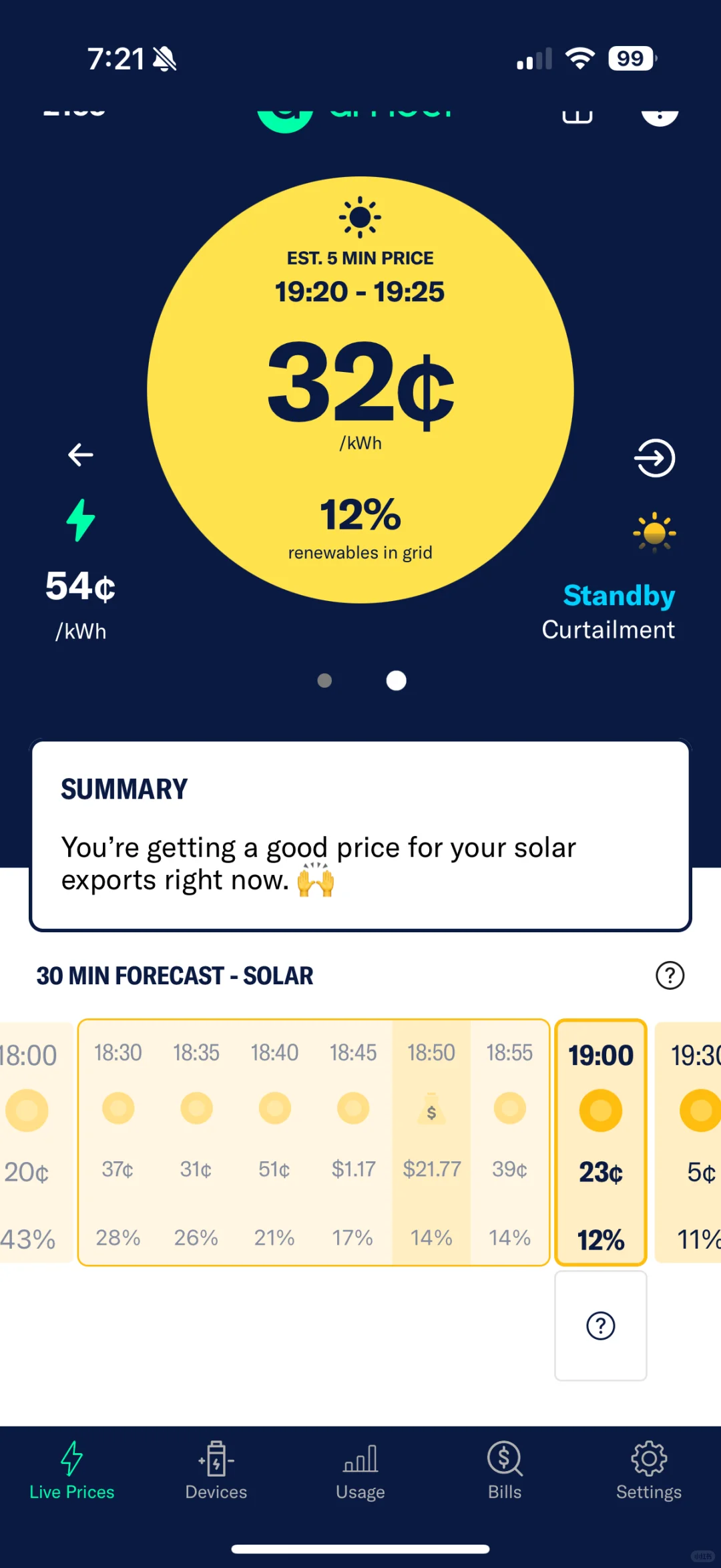Switch to the Usage tab
This screenshot has height=1568, width=721.
pos(360,1471)
